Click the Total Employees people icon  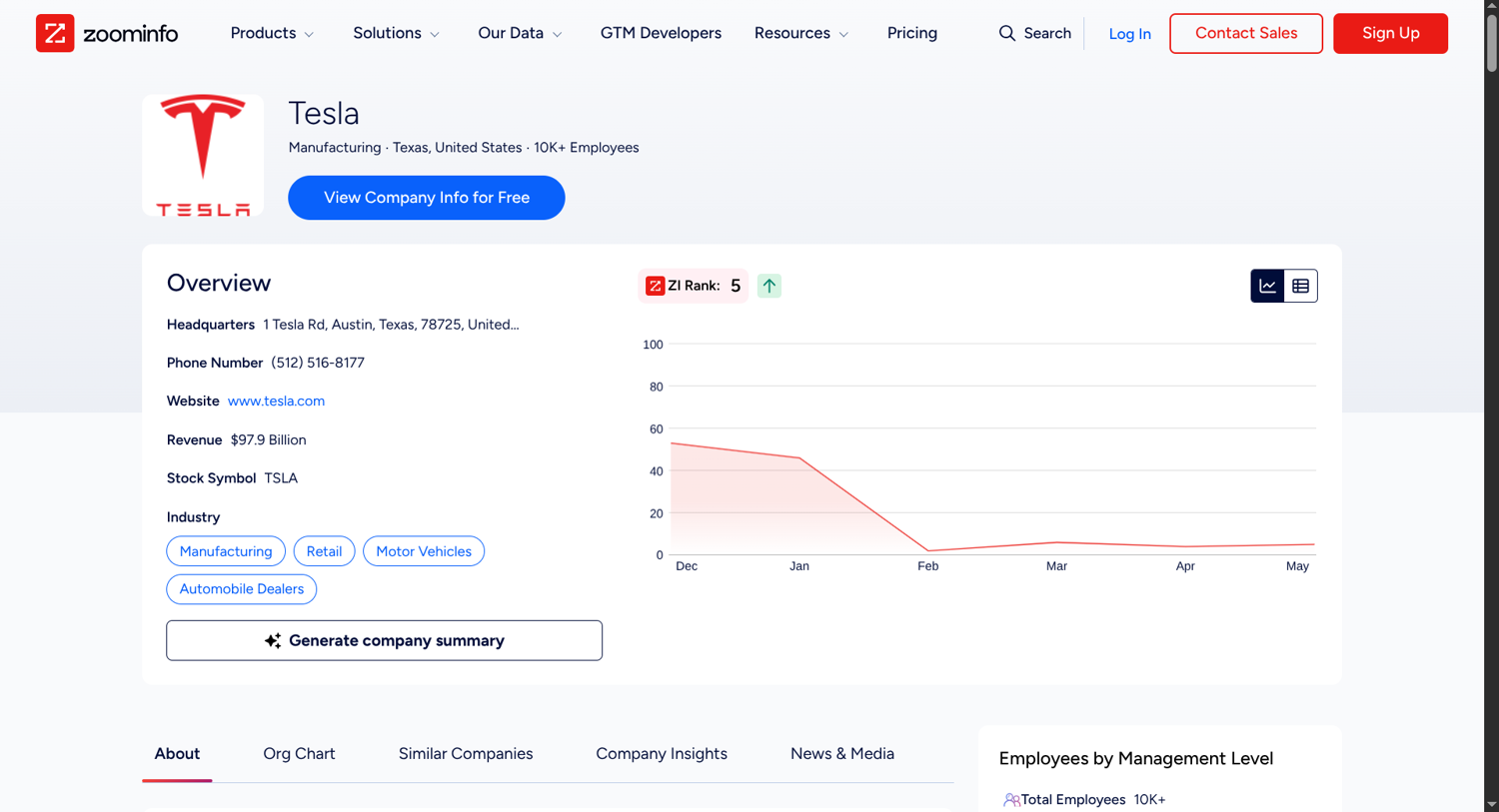coord(1011,800)
